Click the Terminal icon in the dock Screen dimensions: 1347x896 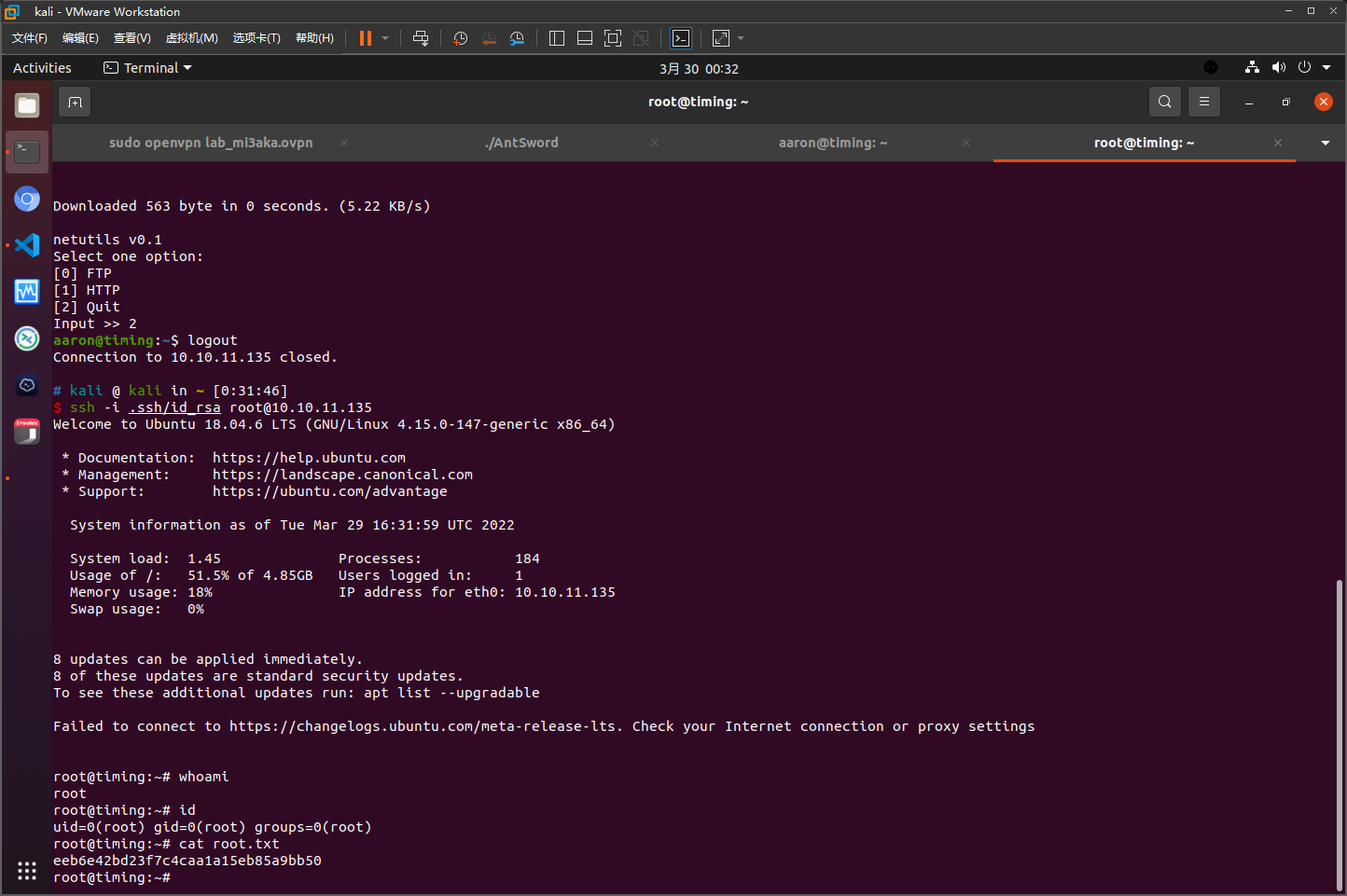click(x=27, y=152)
